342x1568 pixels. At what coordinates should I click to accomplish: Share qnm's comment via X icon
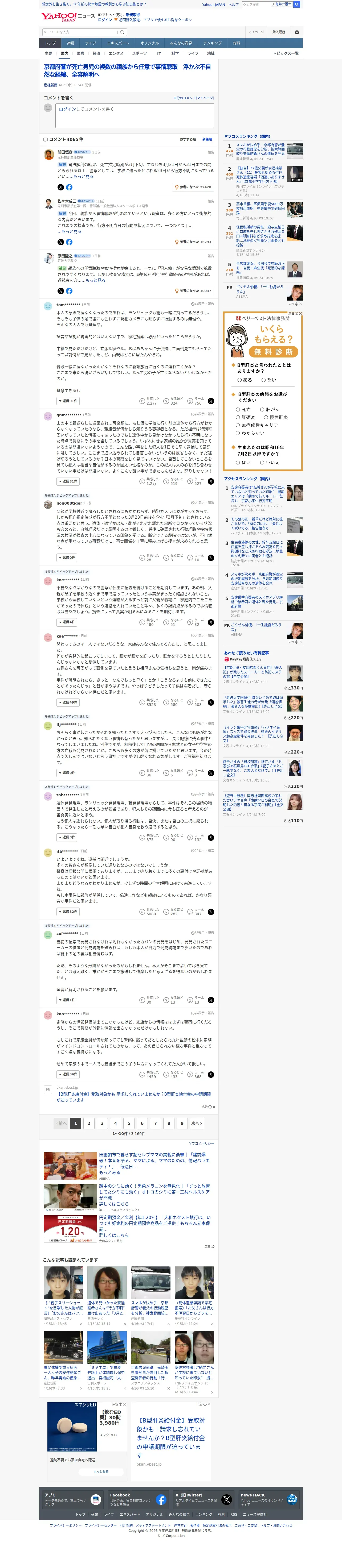[211, 481]
